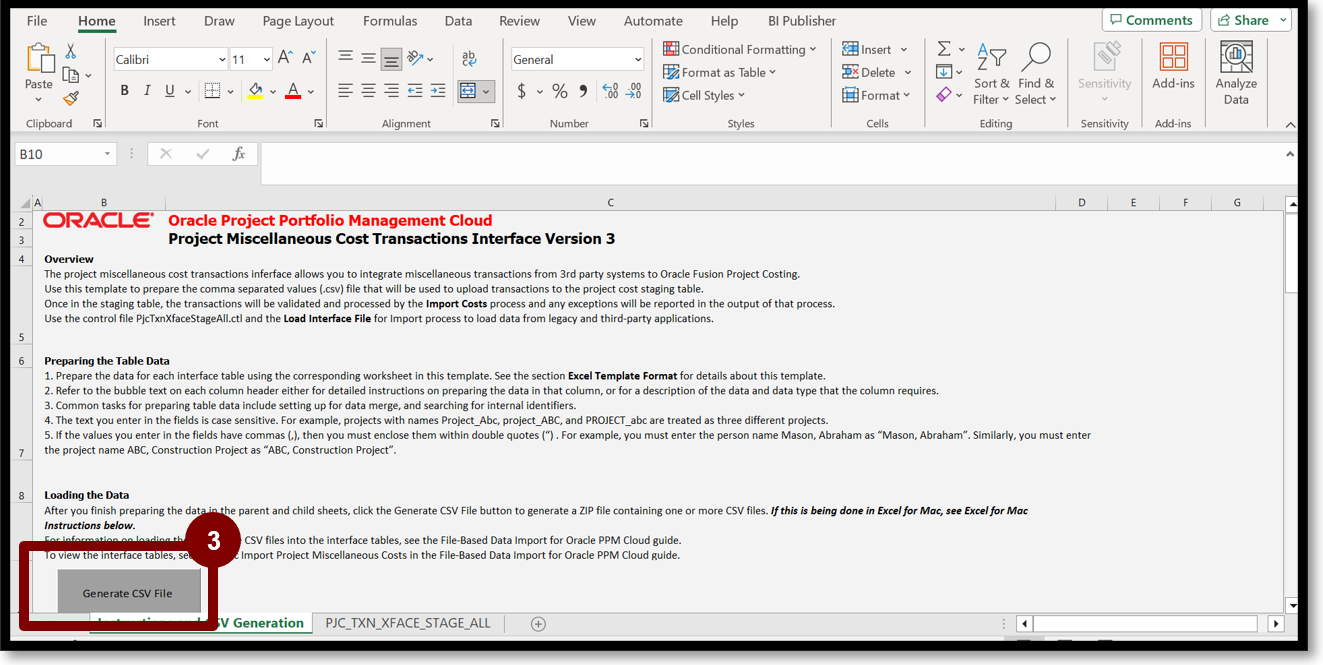The height and width of the screenshot is (665, 1323).
Task: Click Decrease Indent icon
Action: (x=415, y=91)
